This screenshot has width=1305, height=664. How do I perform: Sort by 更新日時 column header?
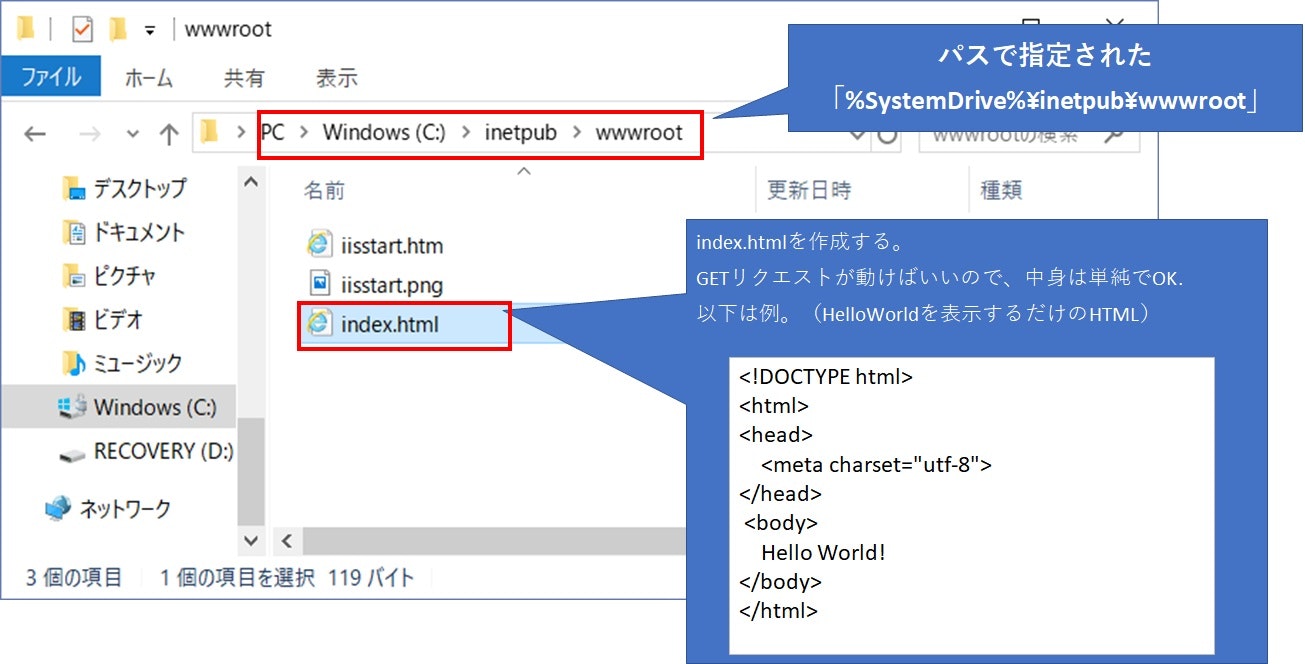click(x=809, y=190)
